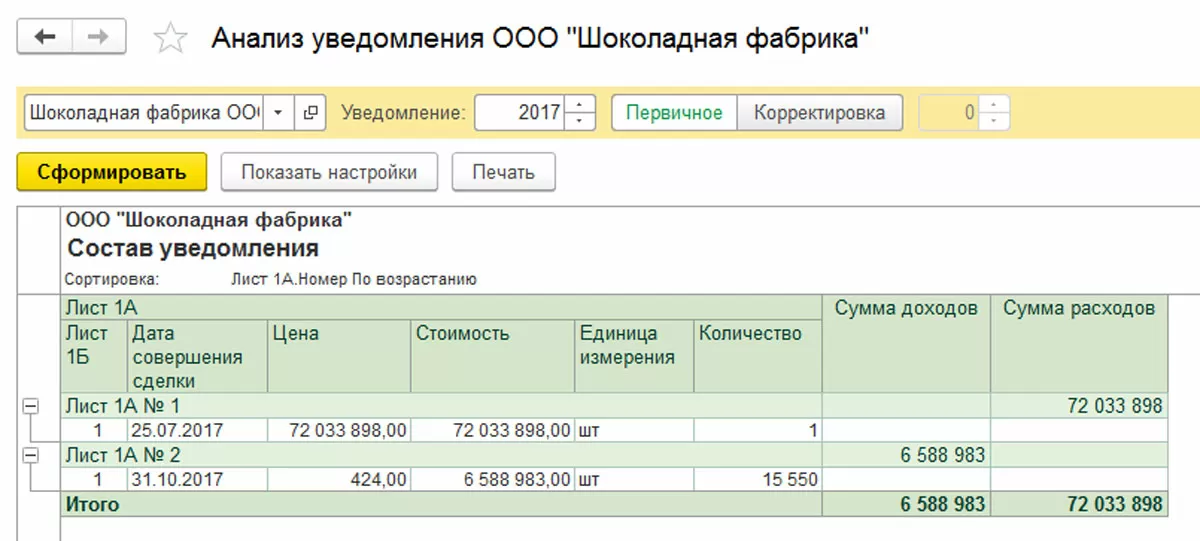This screenshot has height=541, width=1200.
Task: Collapse the Лист 1А № 2 group
Action: click(x=30, y=455)
